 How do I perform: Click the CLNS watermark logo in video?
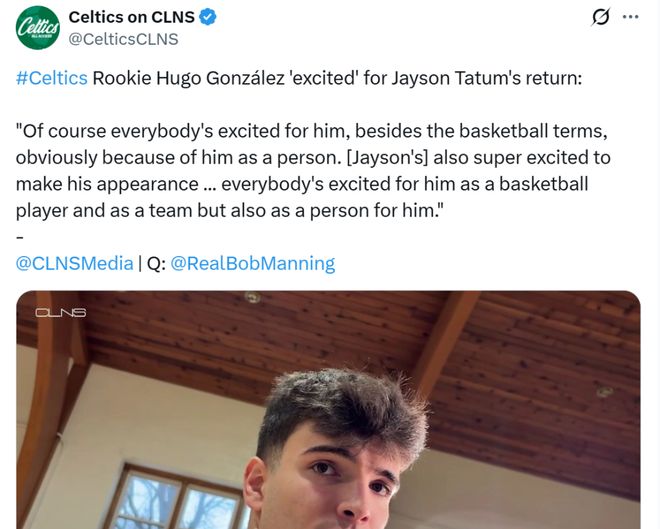click(x=61, y=313)
